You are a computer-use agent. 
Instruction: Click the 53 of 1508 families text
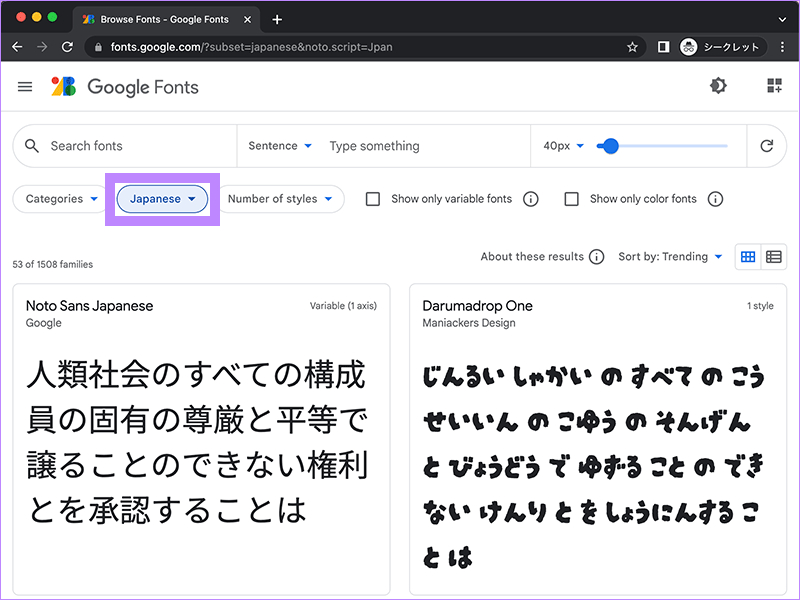tap(53, 264)
